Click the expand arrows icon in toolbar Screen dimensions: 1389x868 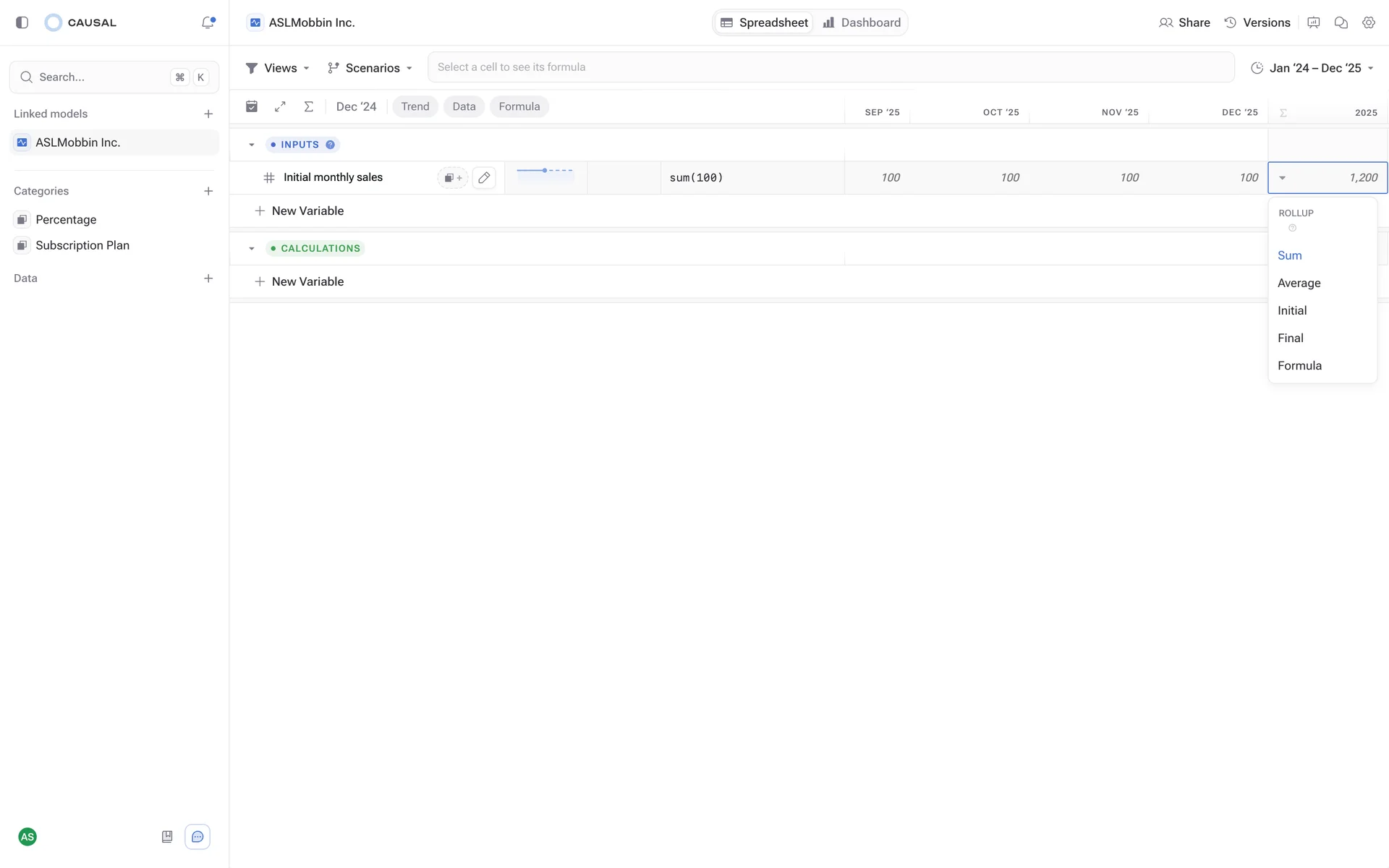(280, 106)
